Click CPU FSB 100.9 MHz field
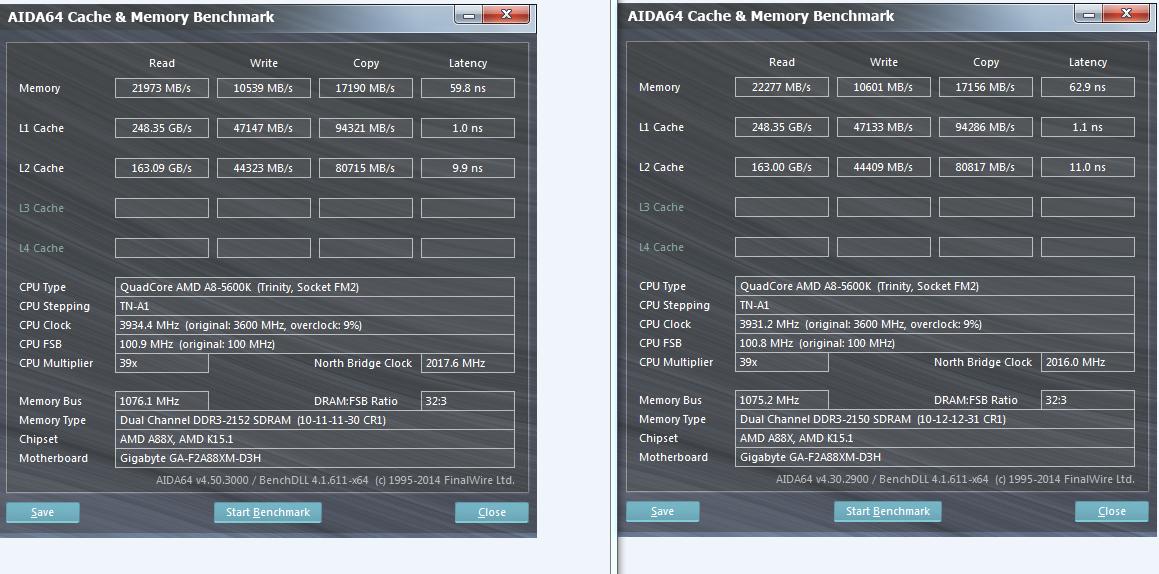The width and height of the screenshot is (1159, 574). pos(315,344)
